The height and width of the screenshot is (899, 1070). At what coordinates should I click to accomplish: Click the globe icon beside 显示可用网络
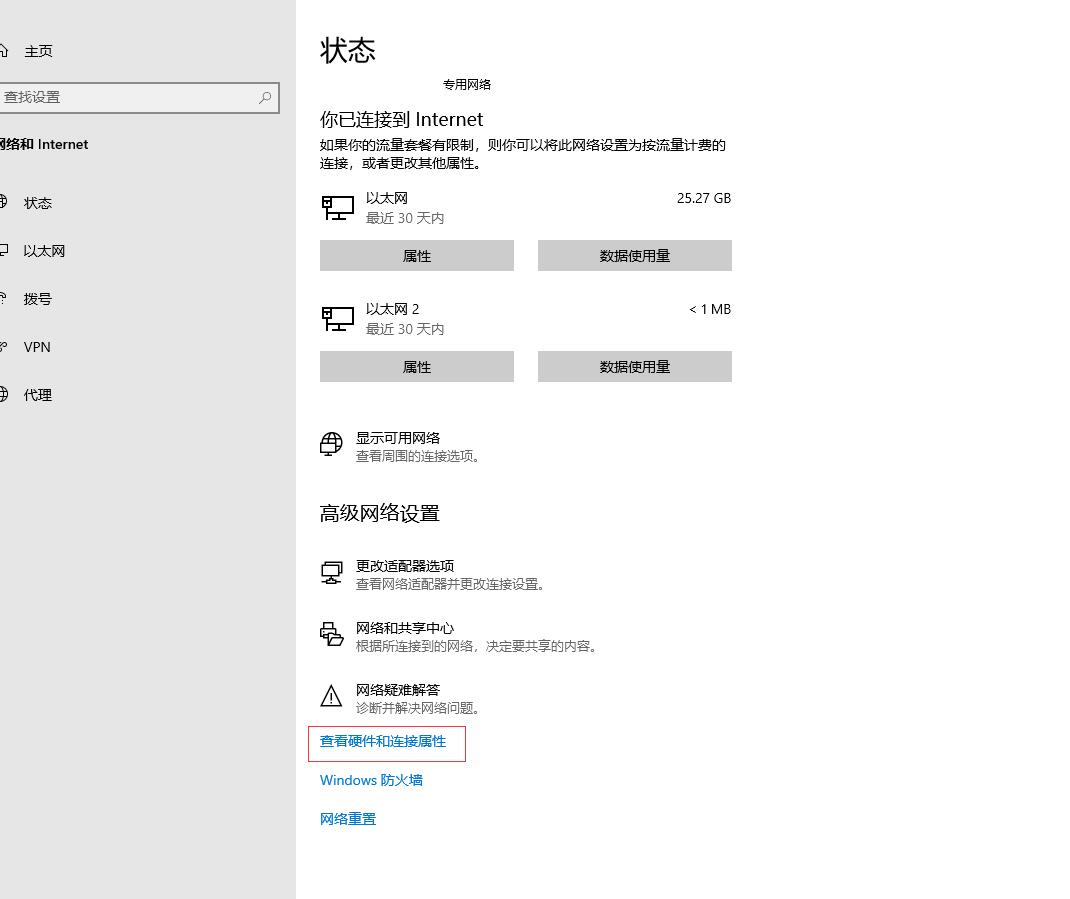(331, 445)
